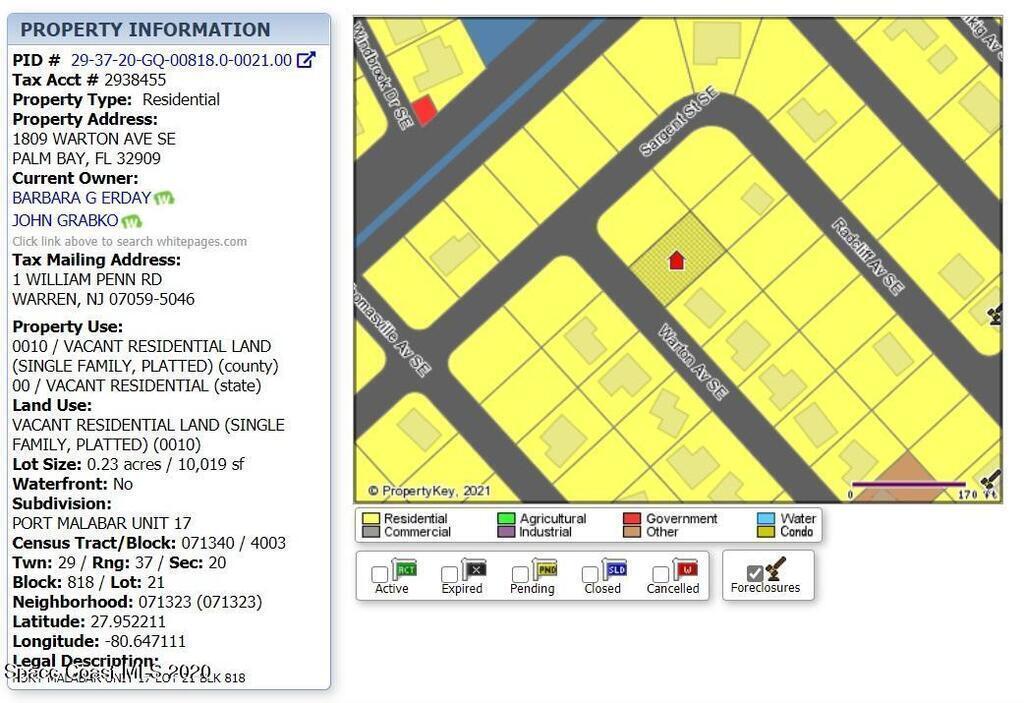Click the green Active listing flag icon
1024x703 pixels.
pos(405,570)
